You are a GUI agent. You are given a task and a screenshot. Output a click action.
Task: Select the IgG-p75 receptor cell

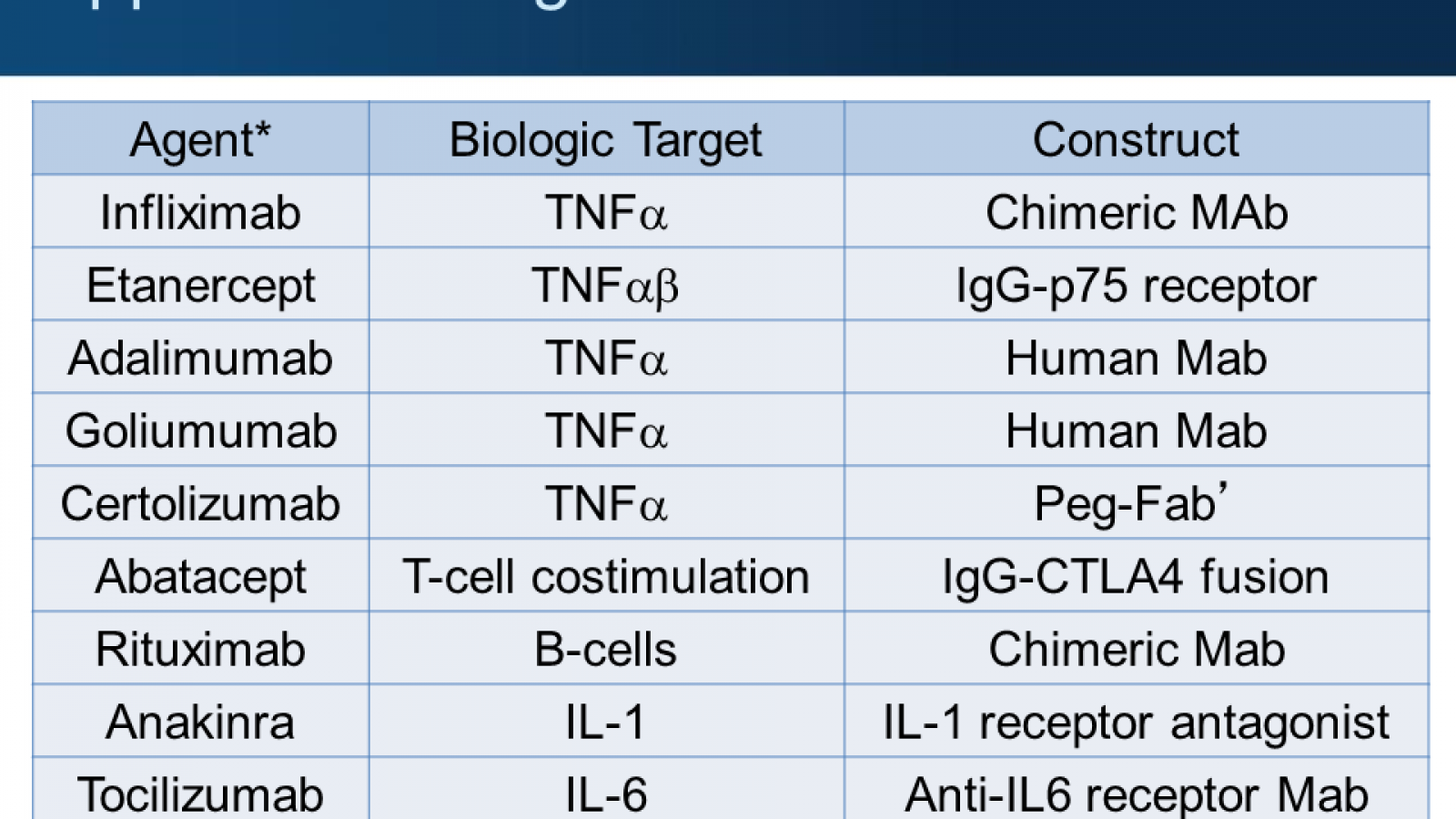[x=1136, y=286]
